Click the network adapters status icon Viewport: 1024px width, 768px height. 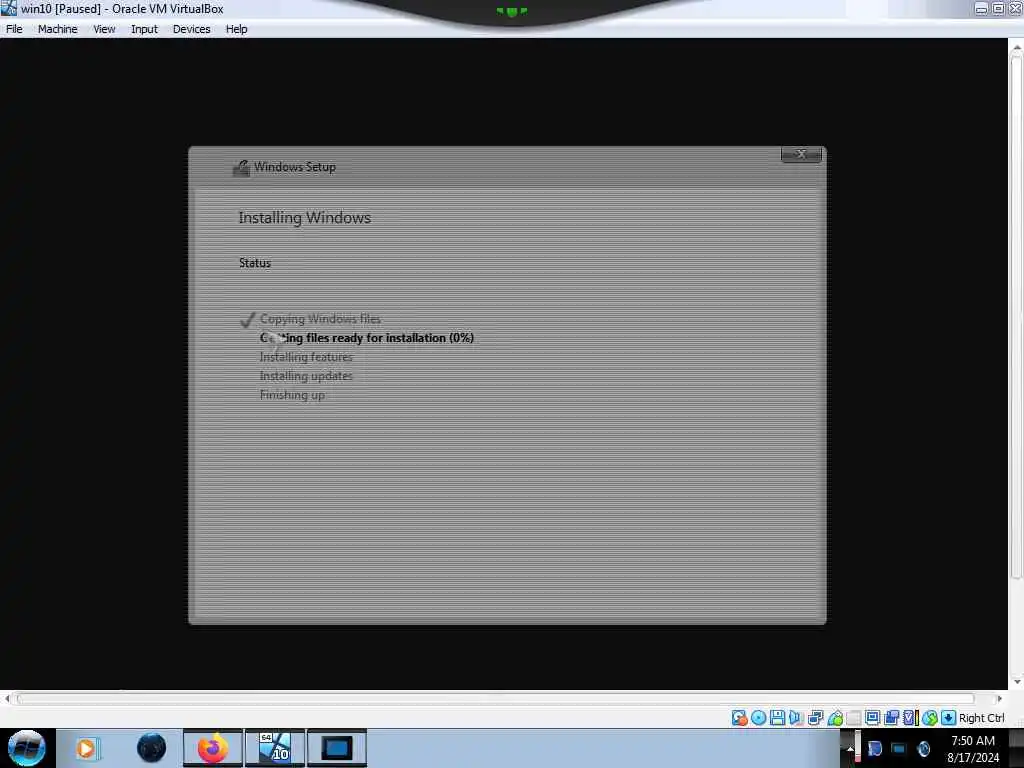point(815,718)
